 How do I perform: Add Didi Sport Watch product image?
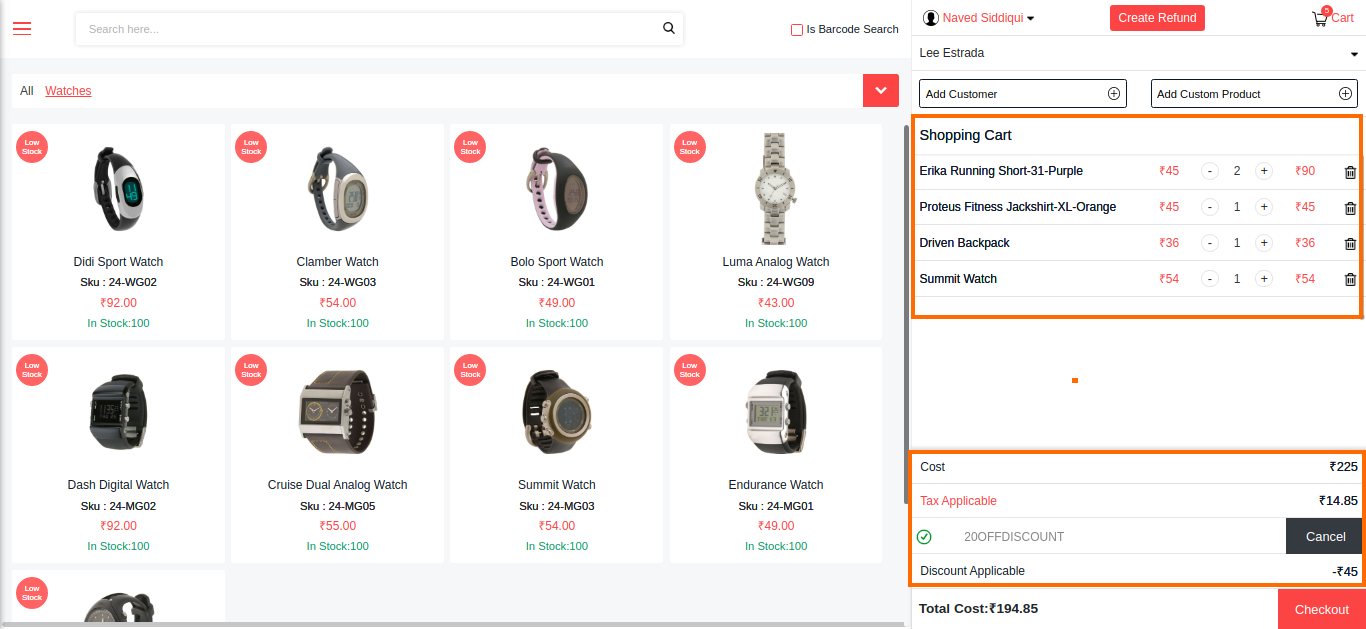tap(118, 188)
